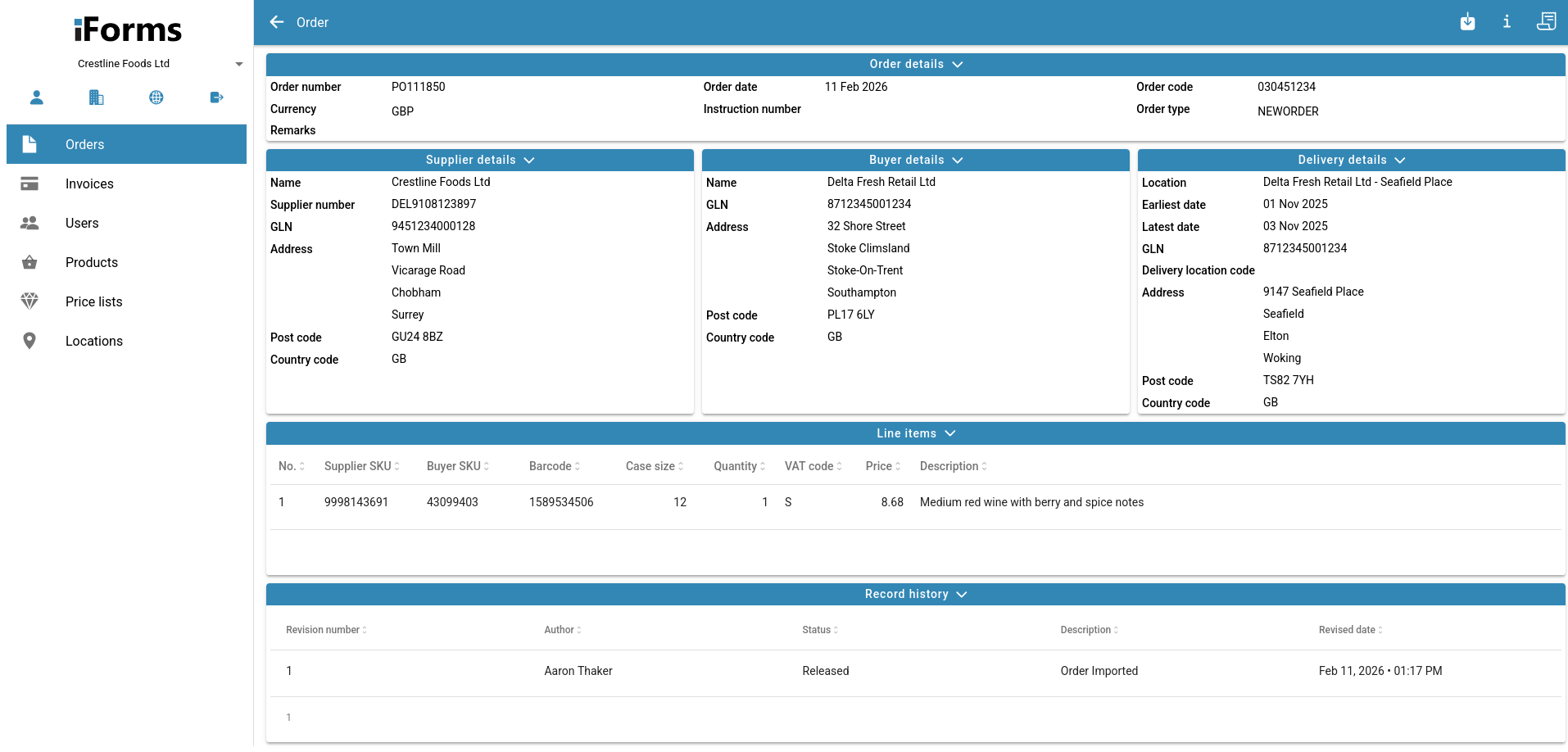Open the info icon in top bar

pyautogui.click(x=1507, y=22)
